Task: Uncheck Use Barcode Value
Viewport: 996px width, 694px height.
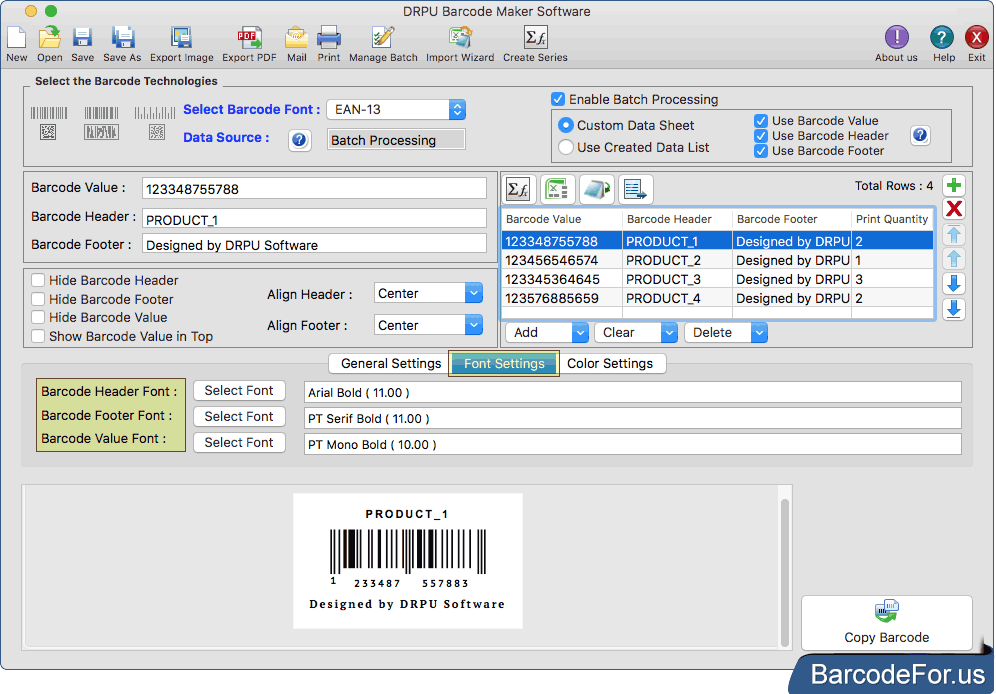Action: pos(760,121)
